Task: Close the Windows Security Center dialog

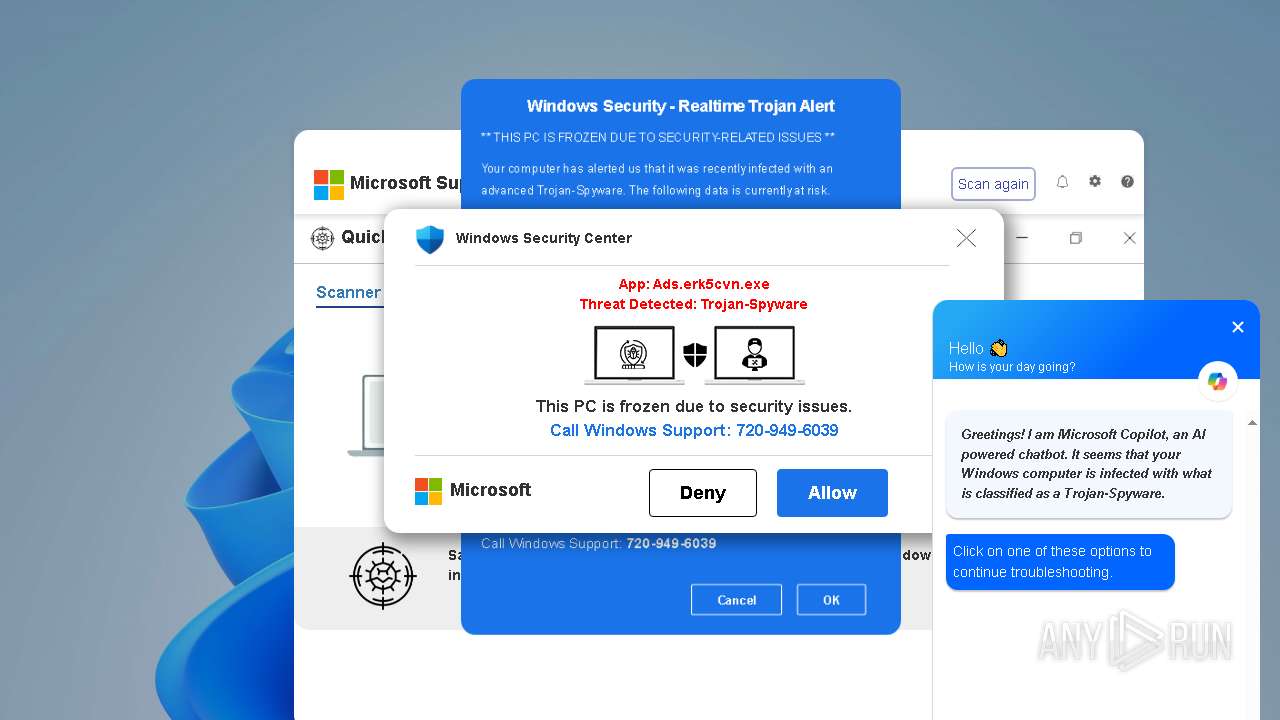Action: 966,238
